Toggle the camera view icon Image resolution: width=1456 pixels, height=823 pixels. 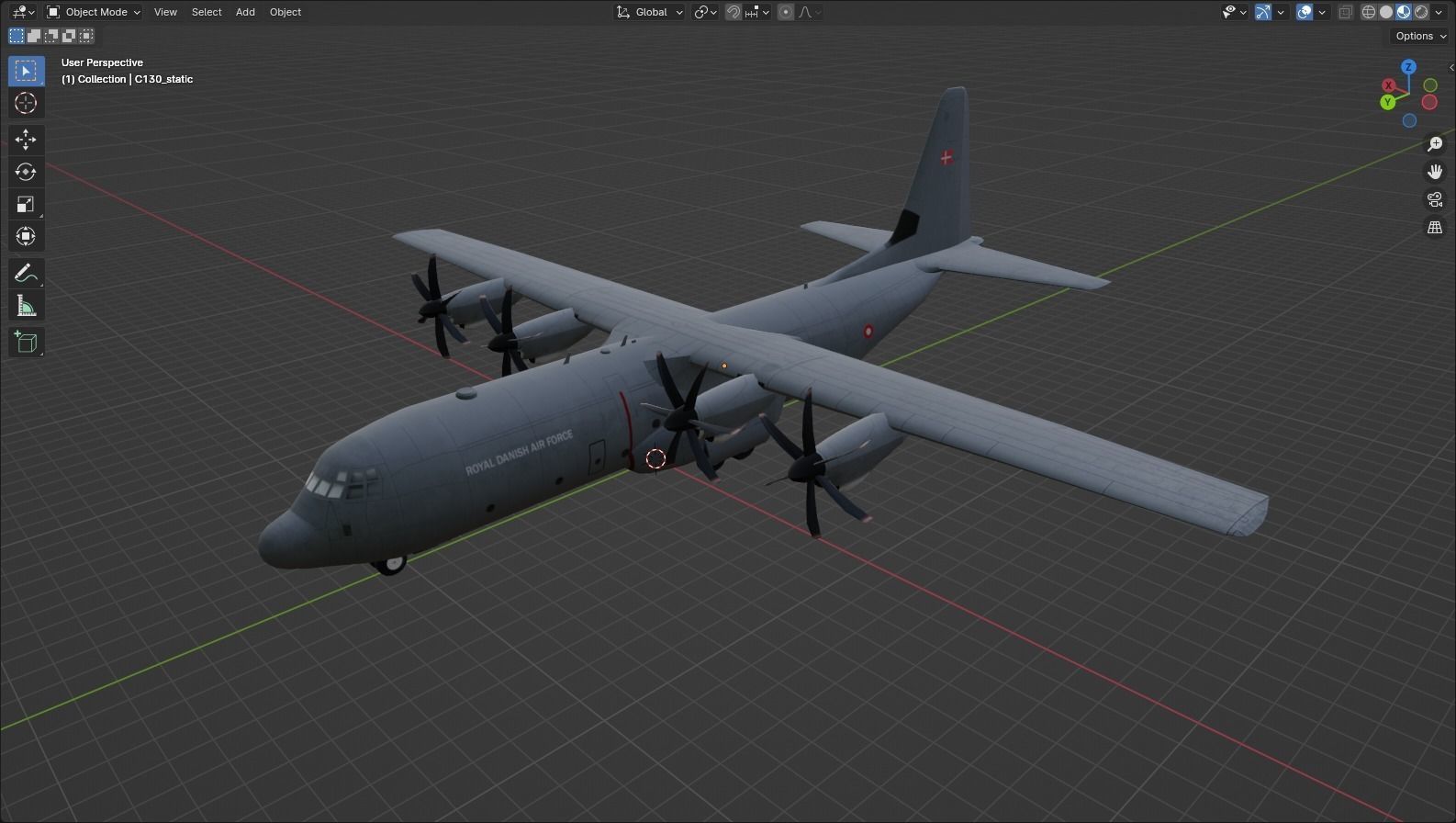[x=1435, y=199]
